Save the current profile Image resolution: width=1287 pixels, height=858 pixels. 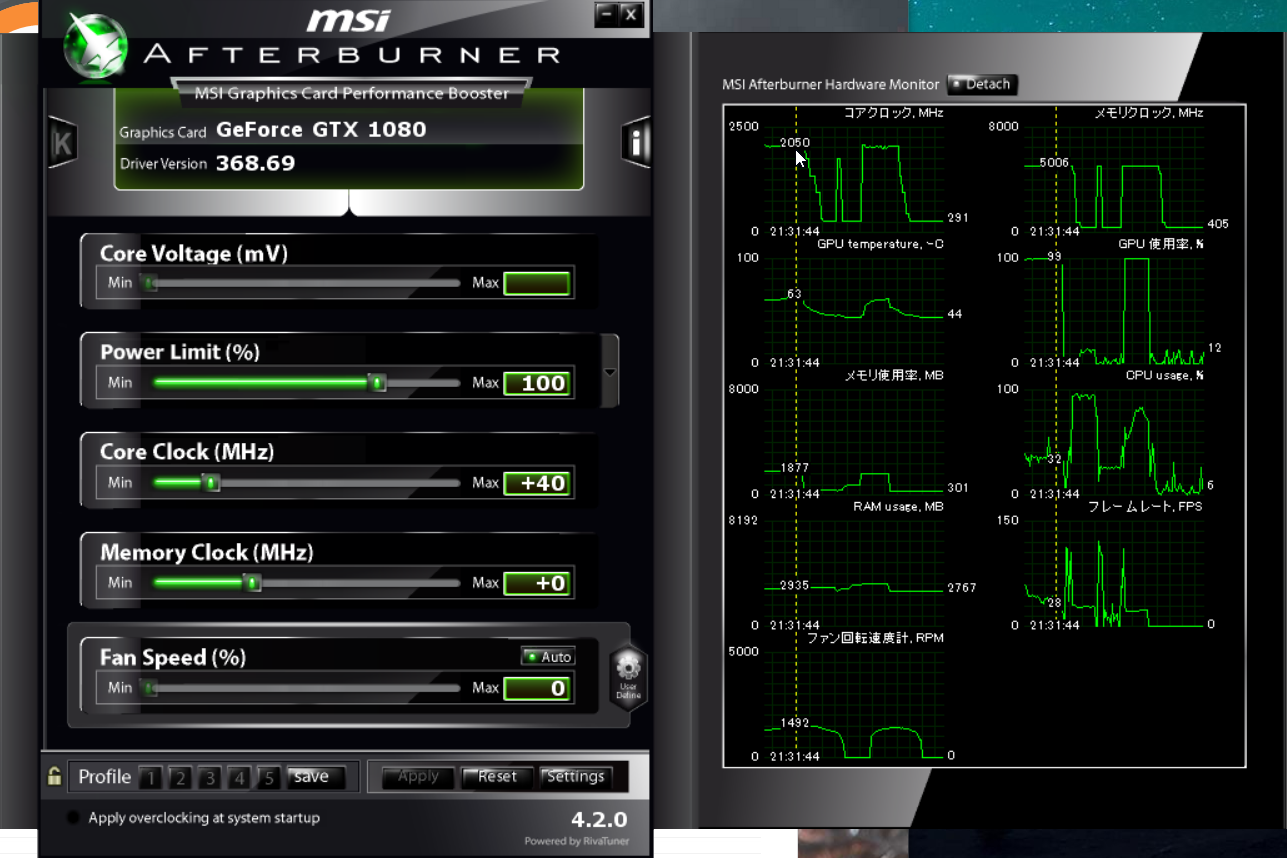(316, 777)
